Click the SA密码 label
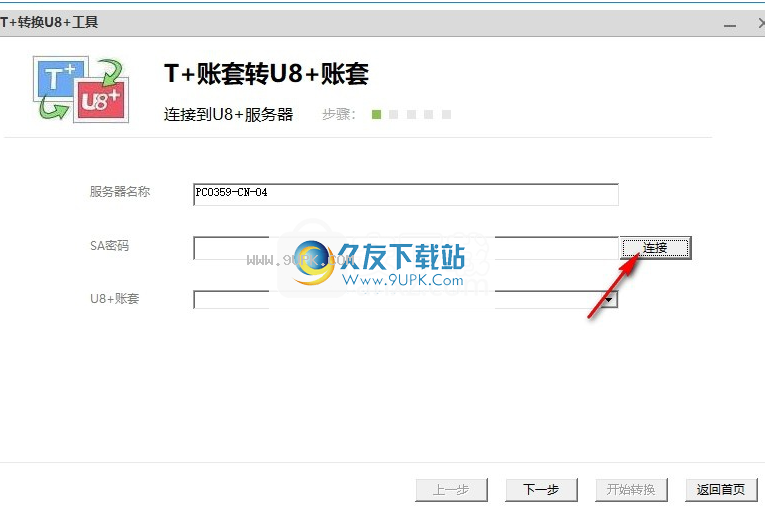This screenshot has width=765, height=526. point(109,245)
